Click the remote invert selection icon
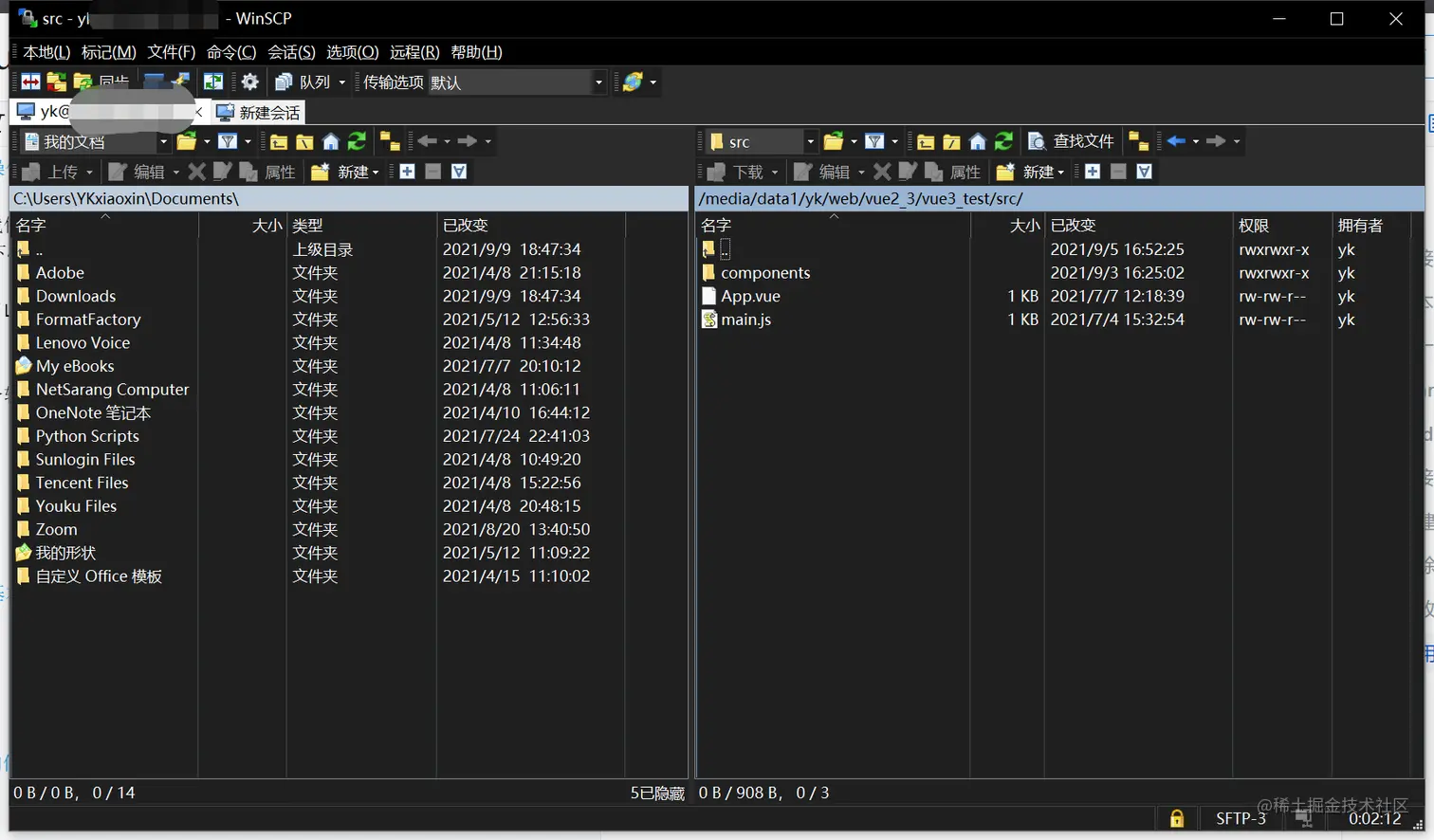Screen dimensions: 1434x840 coord(1145,172)
